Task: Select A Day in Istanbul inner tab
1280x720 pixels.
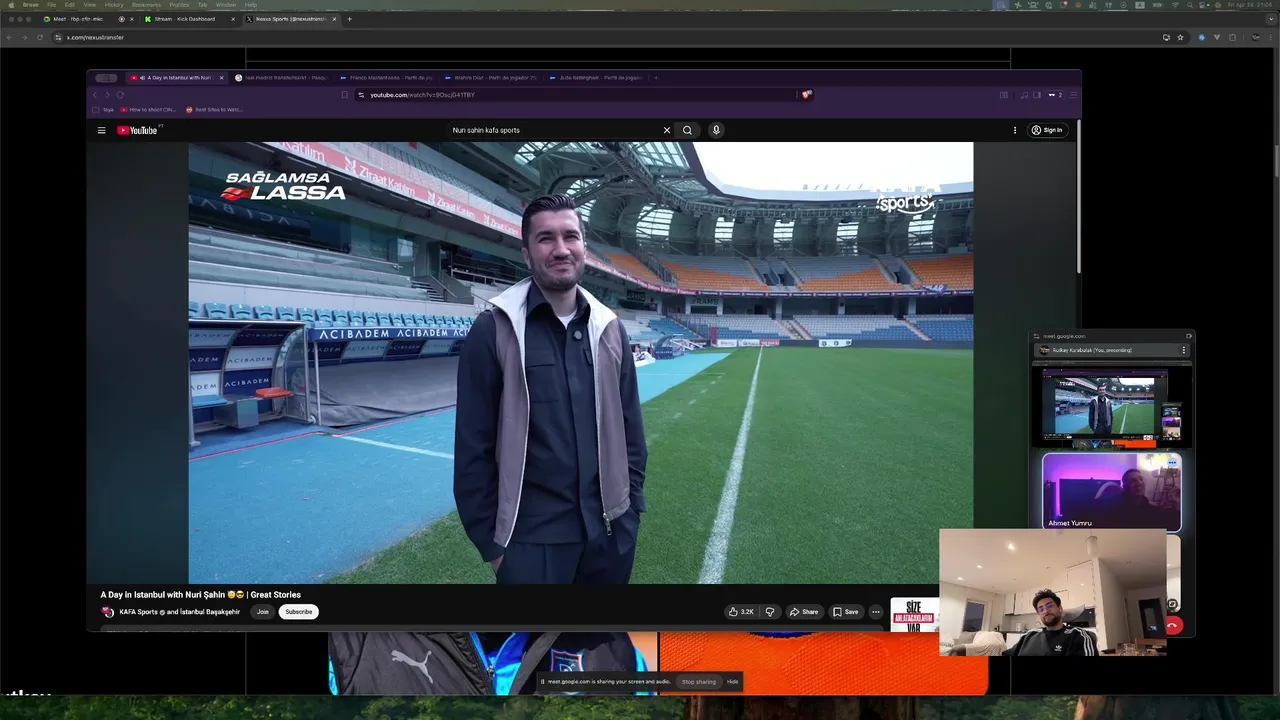Action: pyautogui.click(x=176, y=77)
